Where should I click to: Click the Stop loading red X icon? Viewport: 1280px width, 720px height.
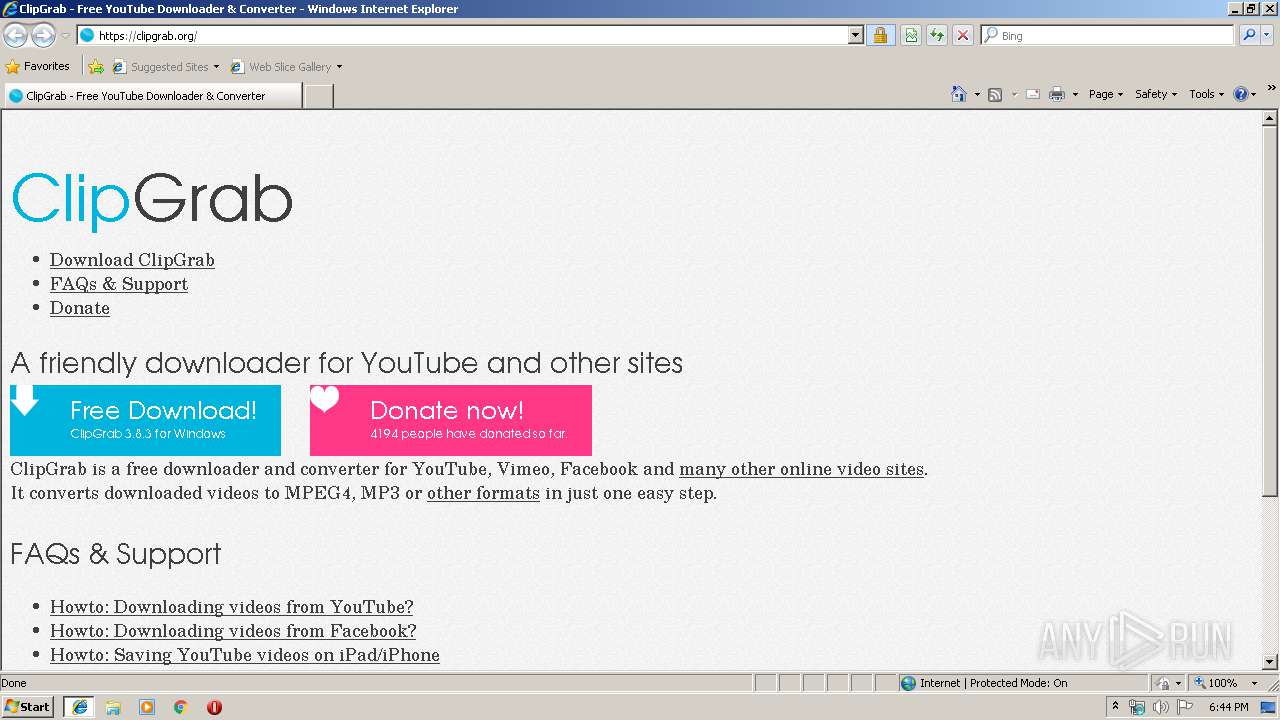[x=962, y=35]
